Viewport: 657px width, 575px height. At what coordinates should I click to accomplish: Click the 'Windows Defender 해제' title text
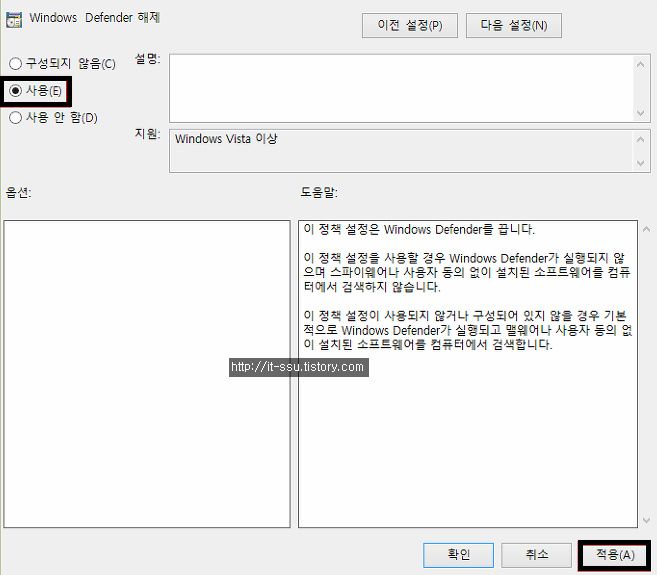click(x=95, y=18)
